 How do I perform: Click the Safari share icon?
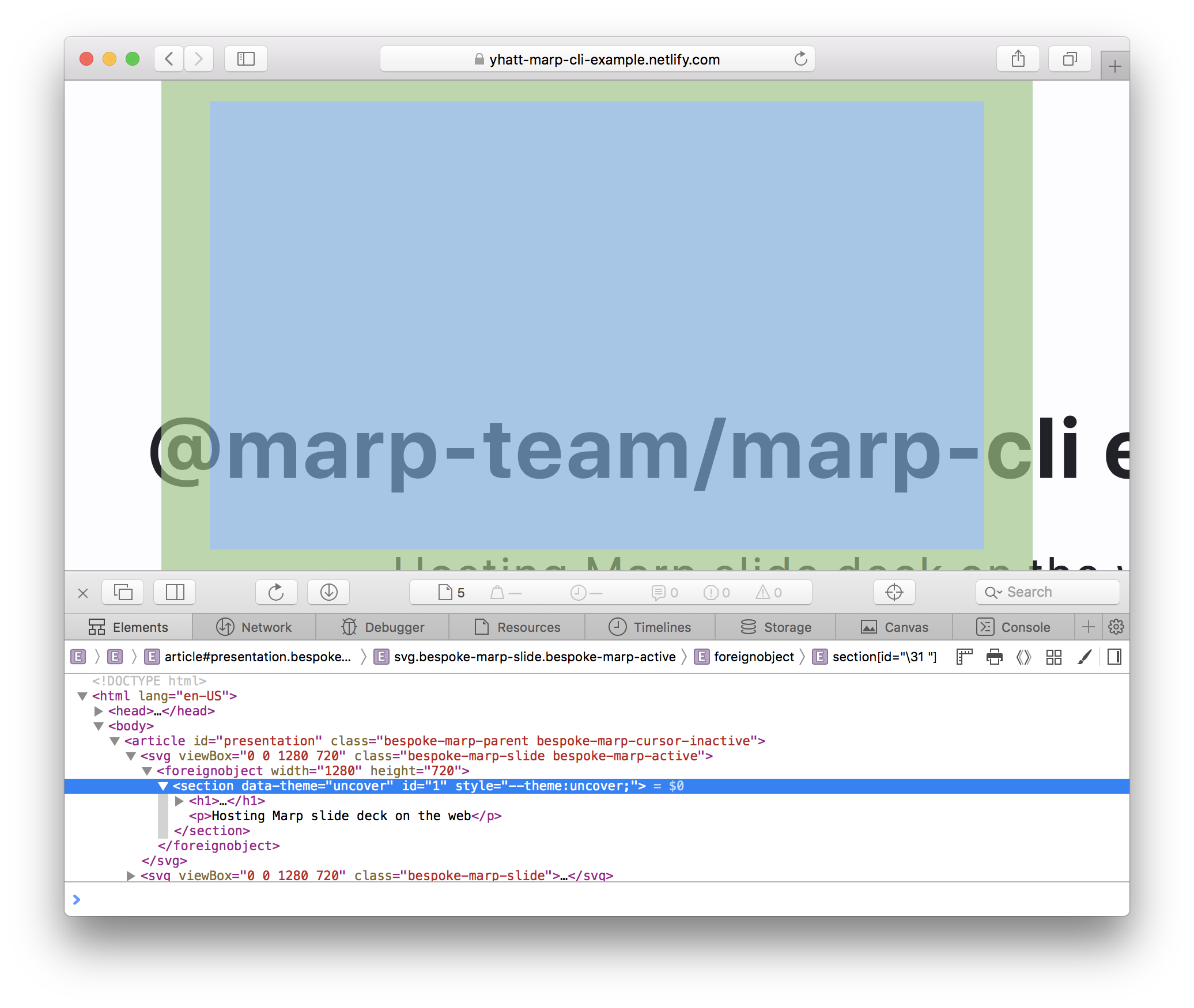(1018, 59)
